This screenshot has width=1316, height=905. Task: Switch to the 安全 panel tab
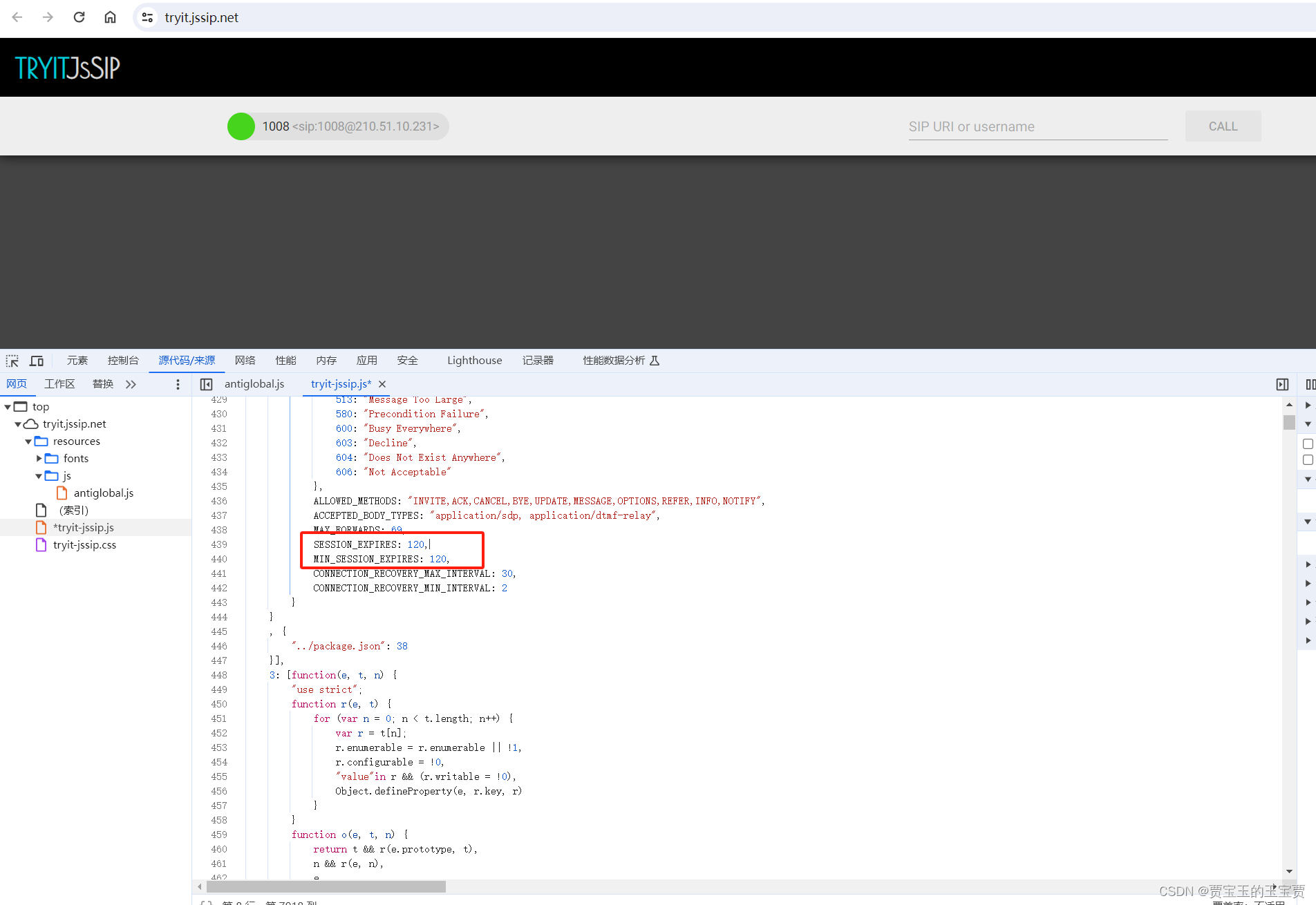coord(408,361)
